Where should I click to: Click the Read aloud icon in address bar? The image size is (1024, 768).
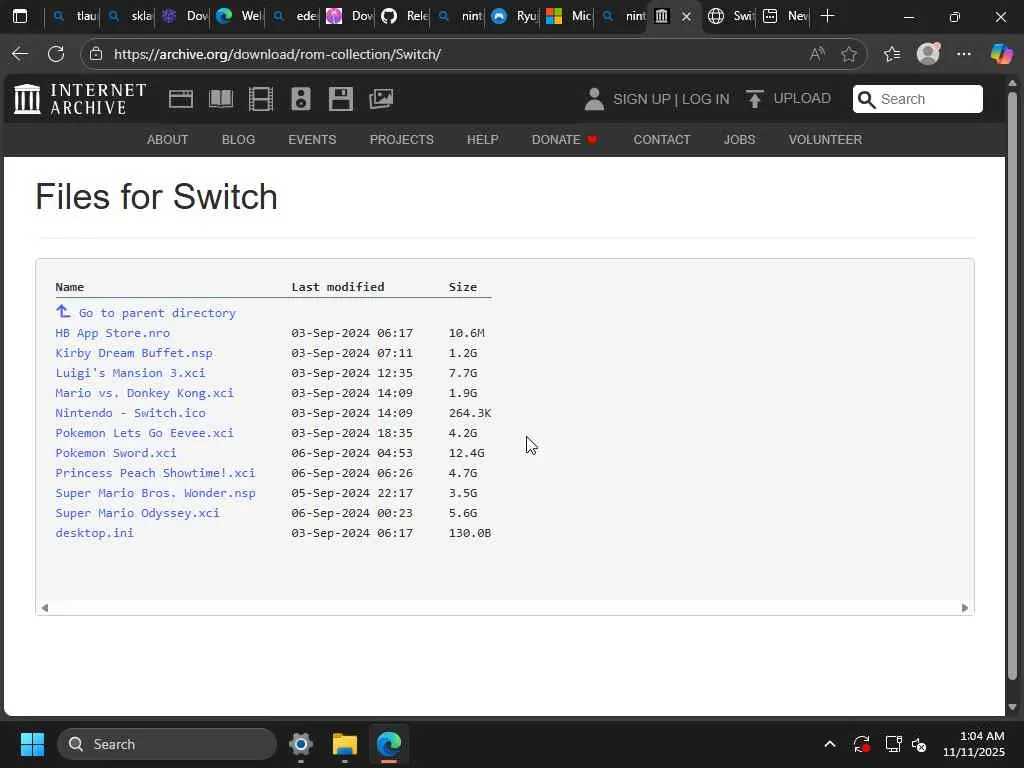[817, 54]
